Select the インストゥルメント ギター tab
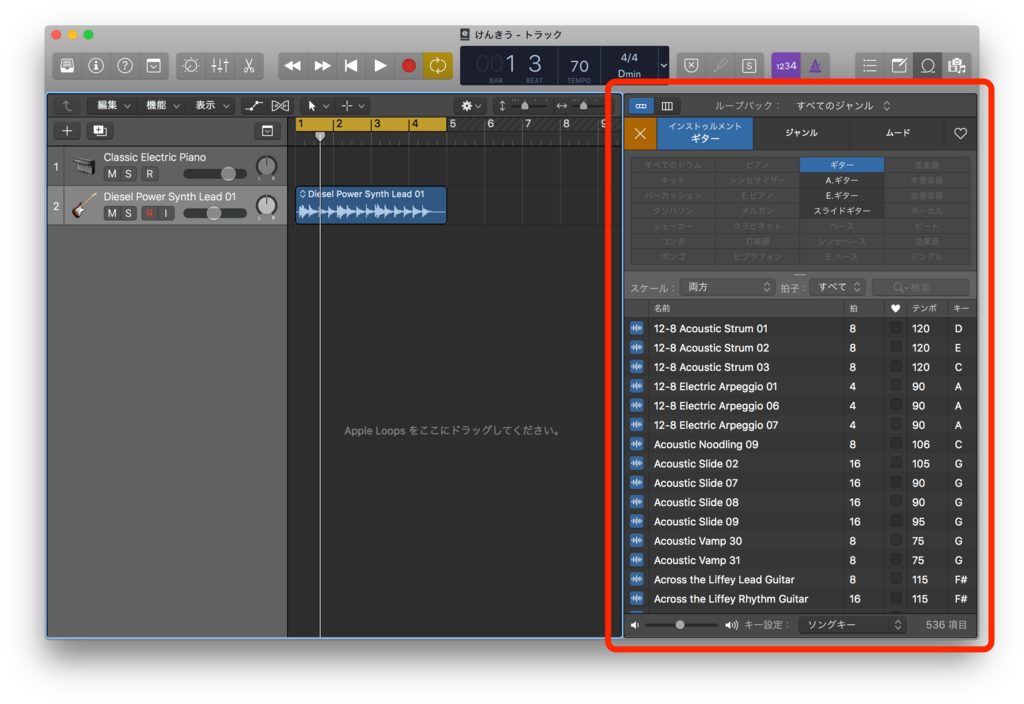The width and height of the screenshot is (1024, 704). point(705,133)
